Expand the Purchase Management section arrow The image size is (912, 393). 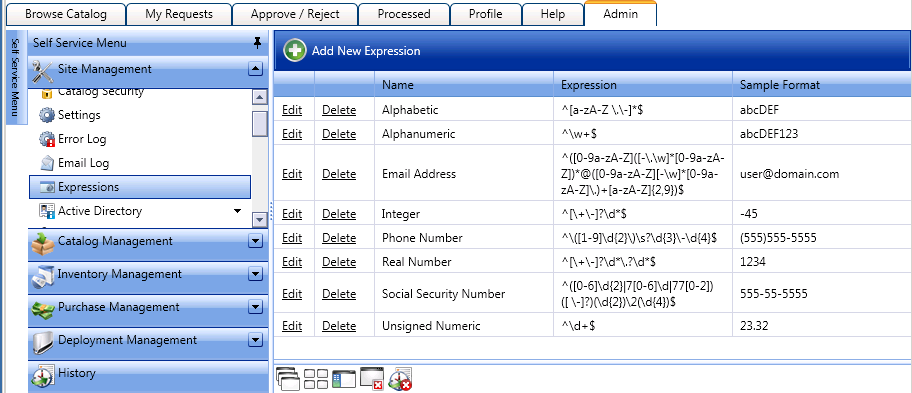click(x=255, y=307)
